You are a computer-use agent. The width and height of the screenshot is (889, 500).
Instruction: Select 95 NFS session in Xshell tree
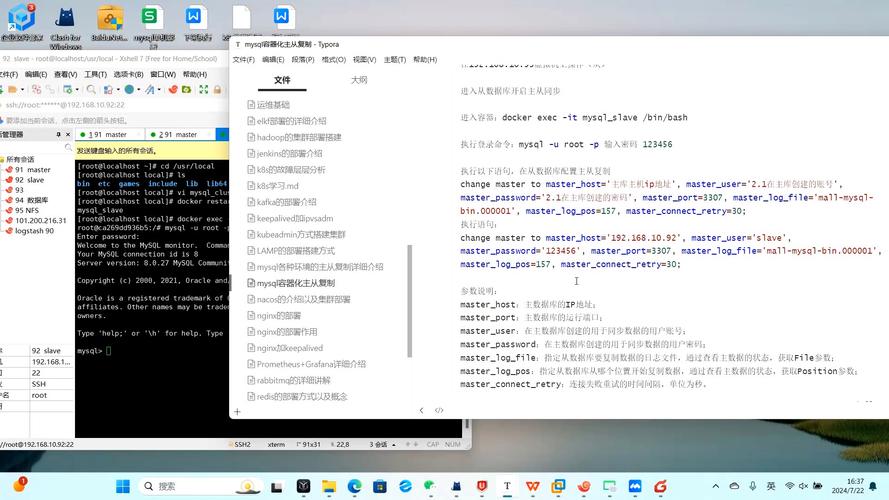[x=27, y=210]
